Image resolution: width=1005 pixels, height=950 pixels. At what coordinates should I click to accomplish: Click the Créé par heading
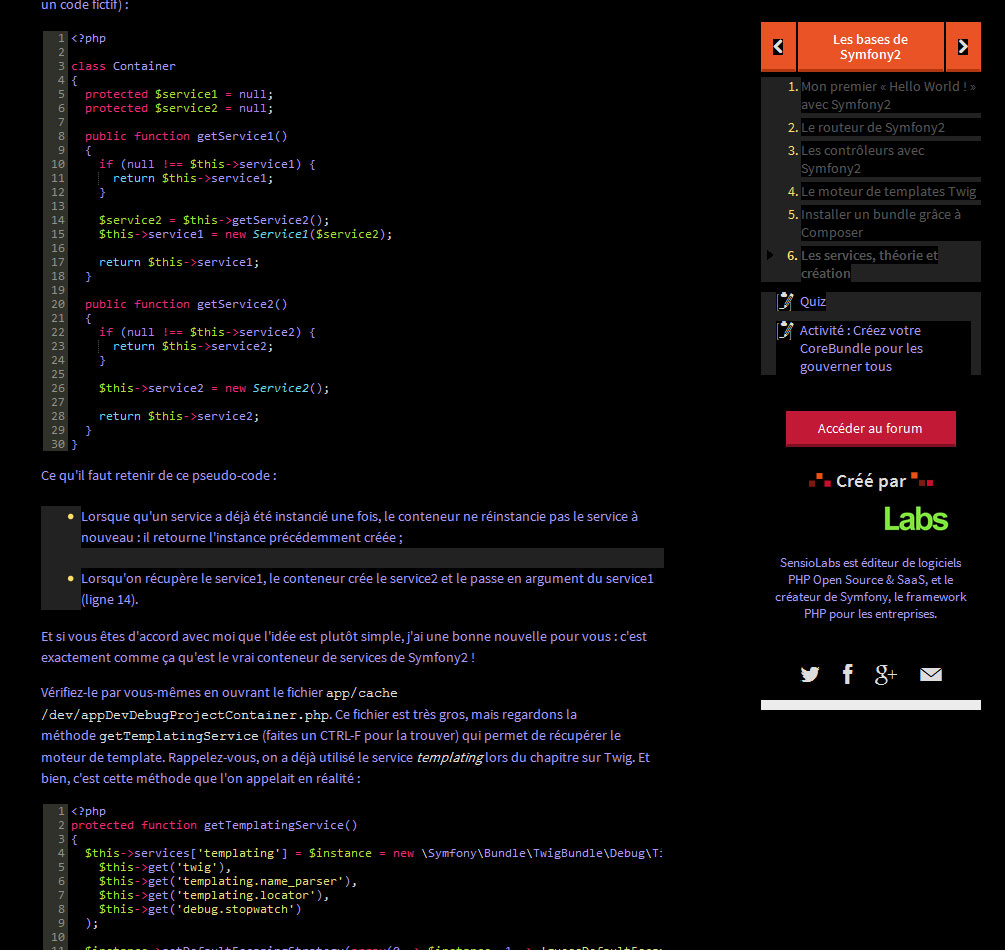pyautogui.click(x=870, y=481)
